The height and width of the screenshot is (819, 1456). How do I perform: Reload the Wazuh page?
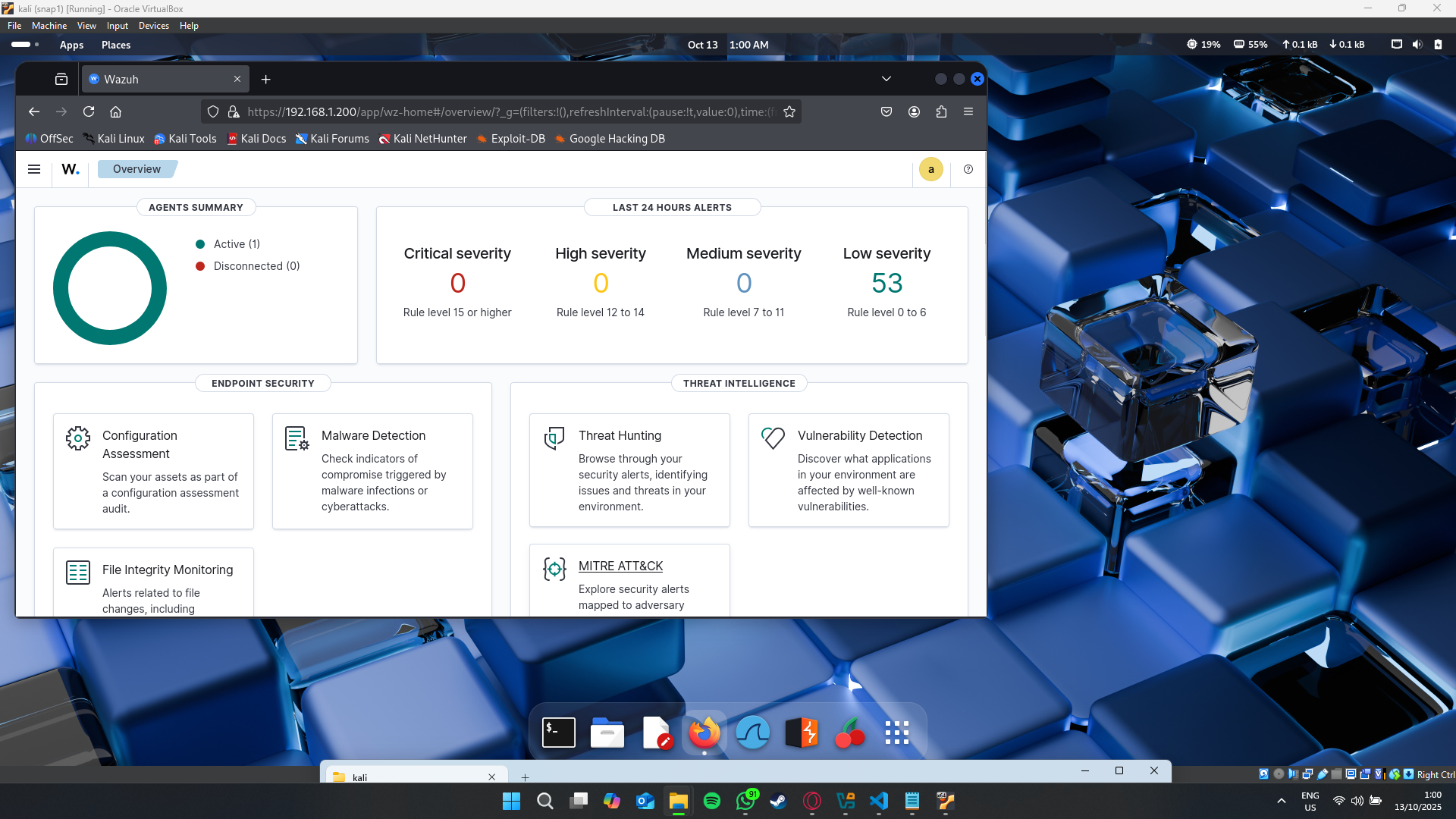tap(89, 111)
